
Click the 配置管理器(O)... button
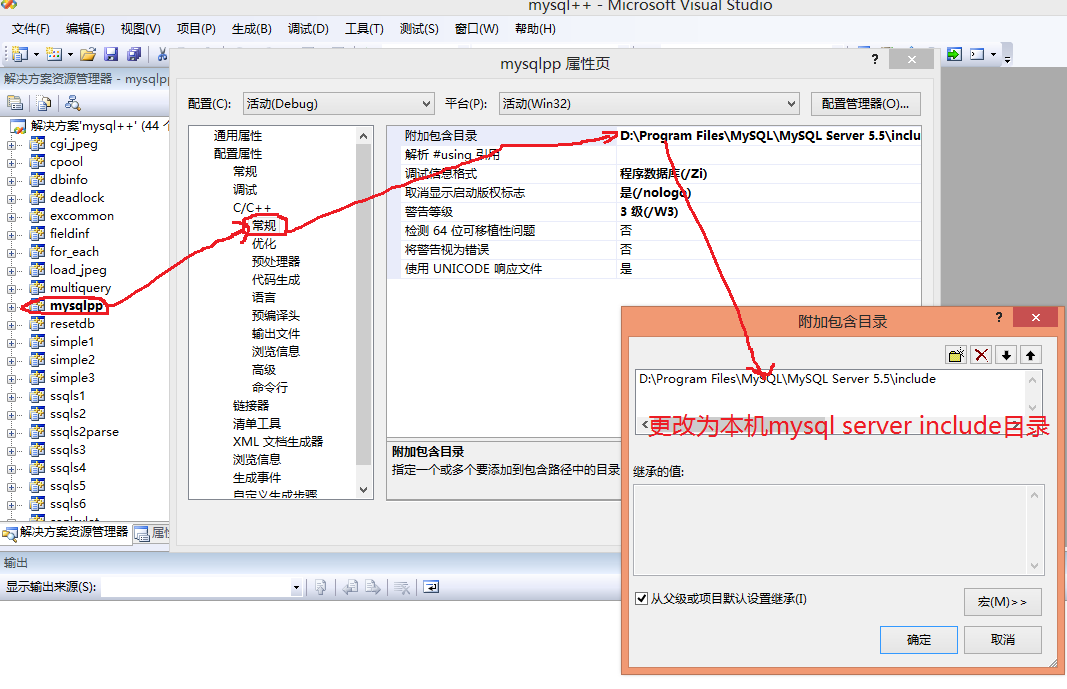click(x=866, y=103)
